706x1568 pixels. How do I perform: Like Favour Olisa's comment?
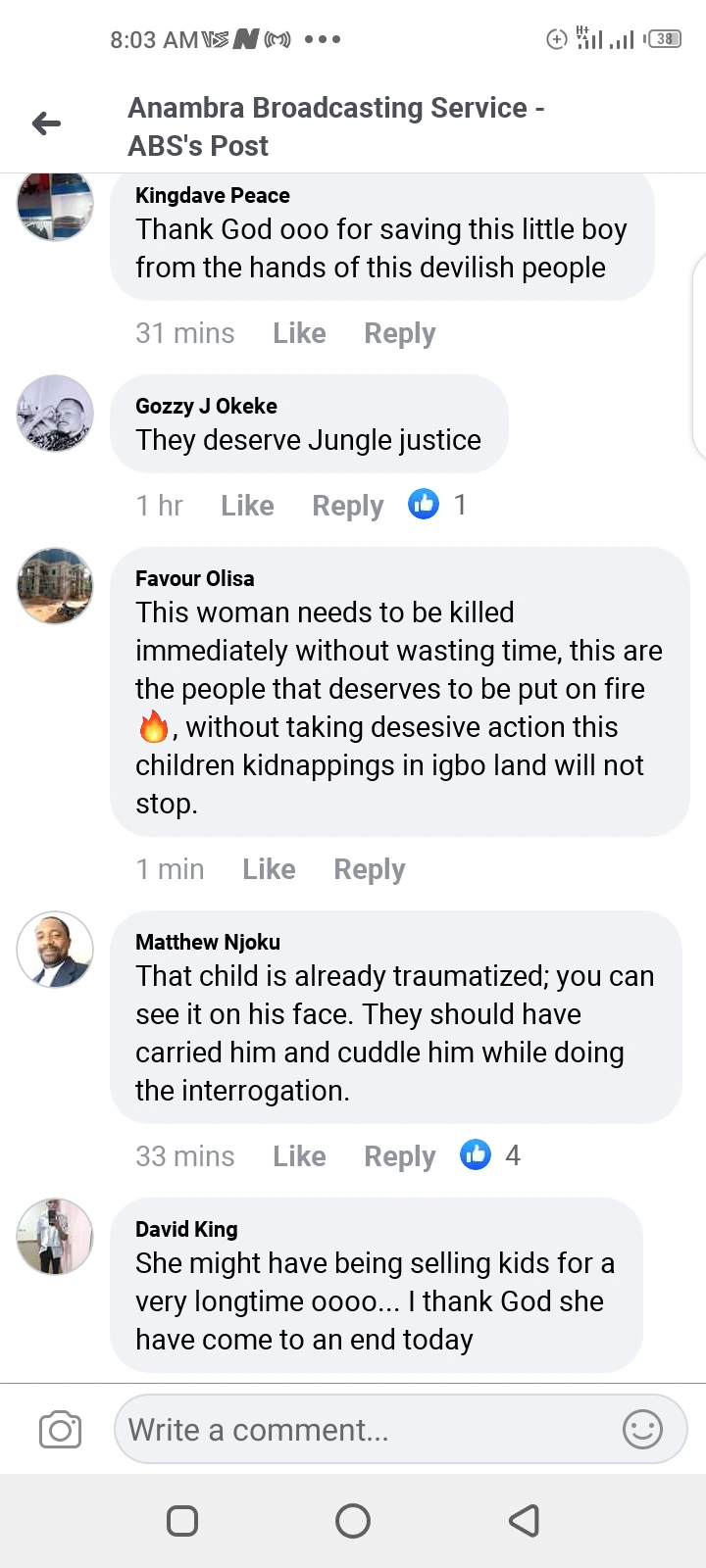point(269,869)
